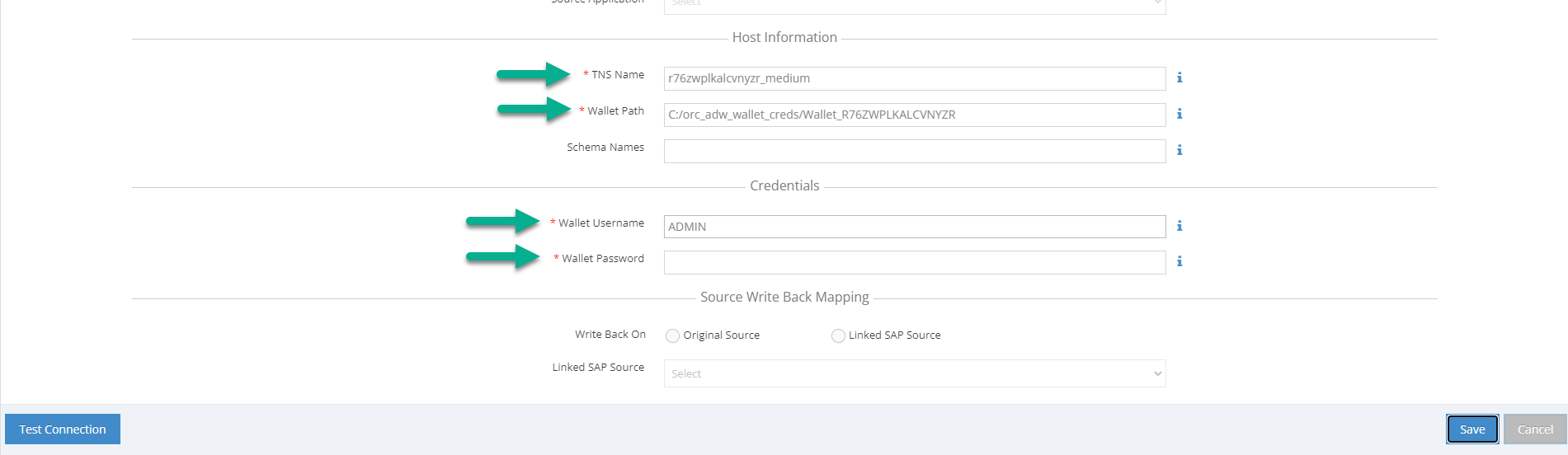Click the info icon next to Schema Names
1568x455 pixels.
click(x=1180, y=150)
